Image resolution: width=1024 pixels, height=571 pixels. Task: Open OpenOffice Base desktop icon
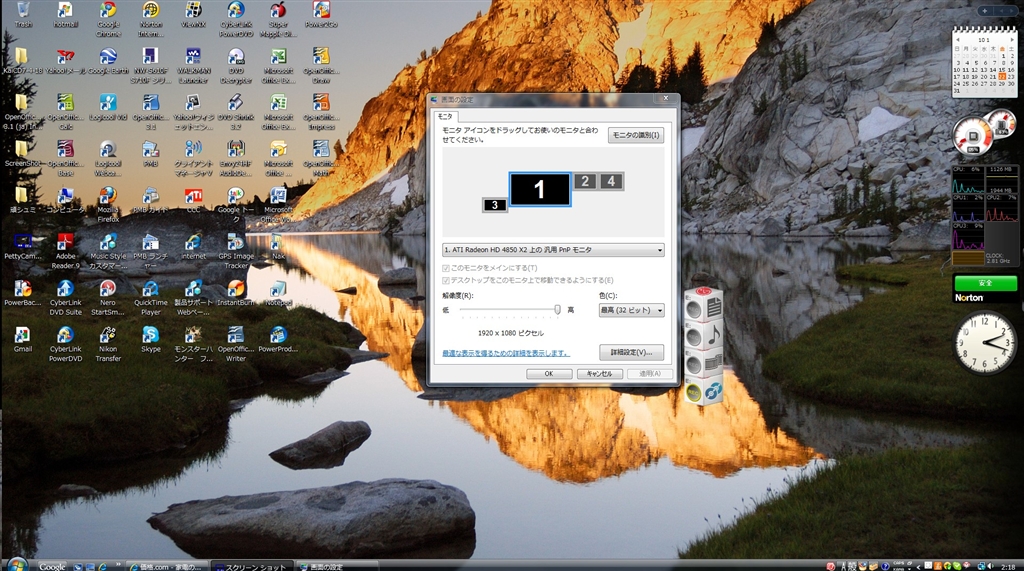[65, 158]
